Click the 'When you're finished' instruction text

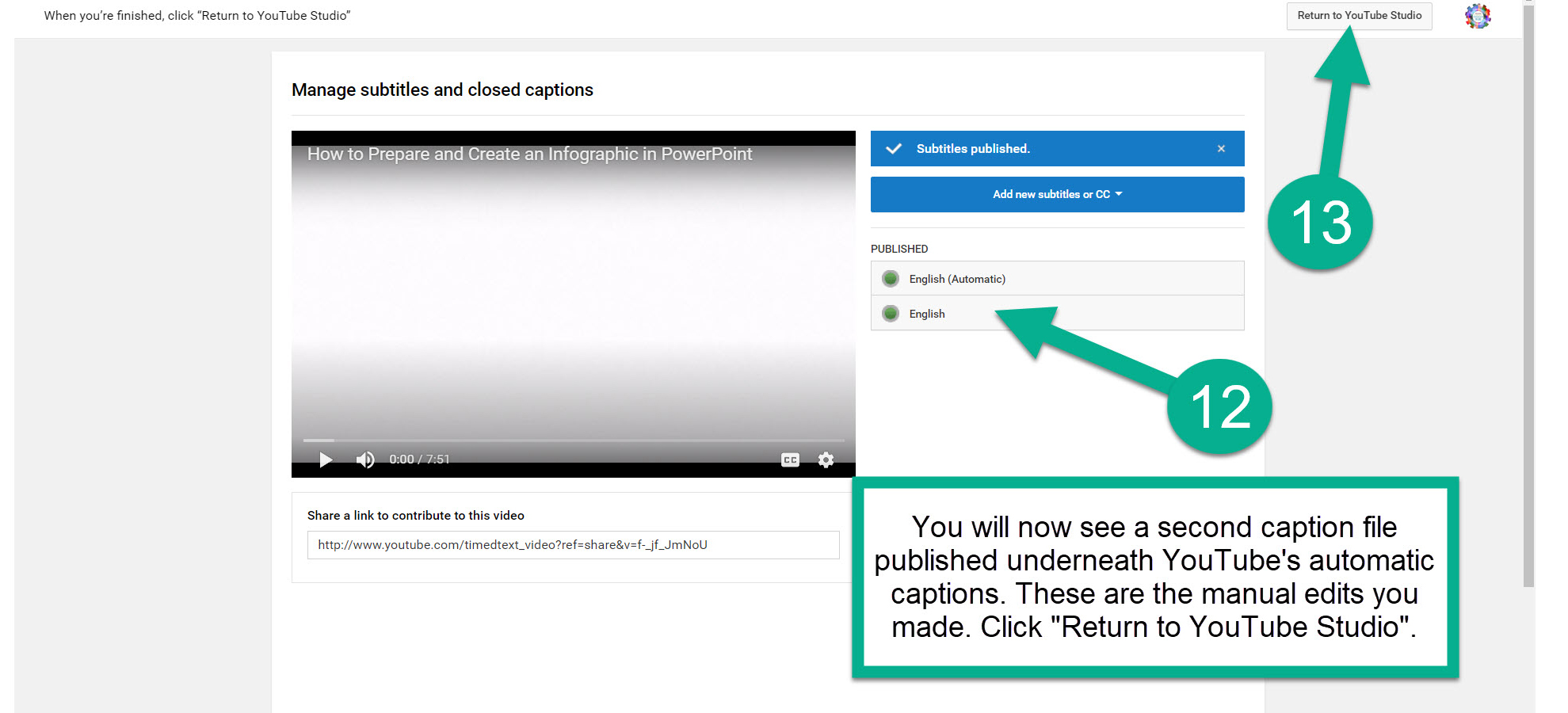coord(197,16)
